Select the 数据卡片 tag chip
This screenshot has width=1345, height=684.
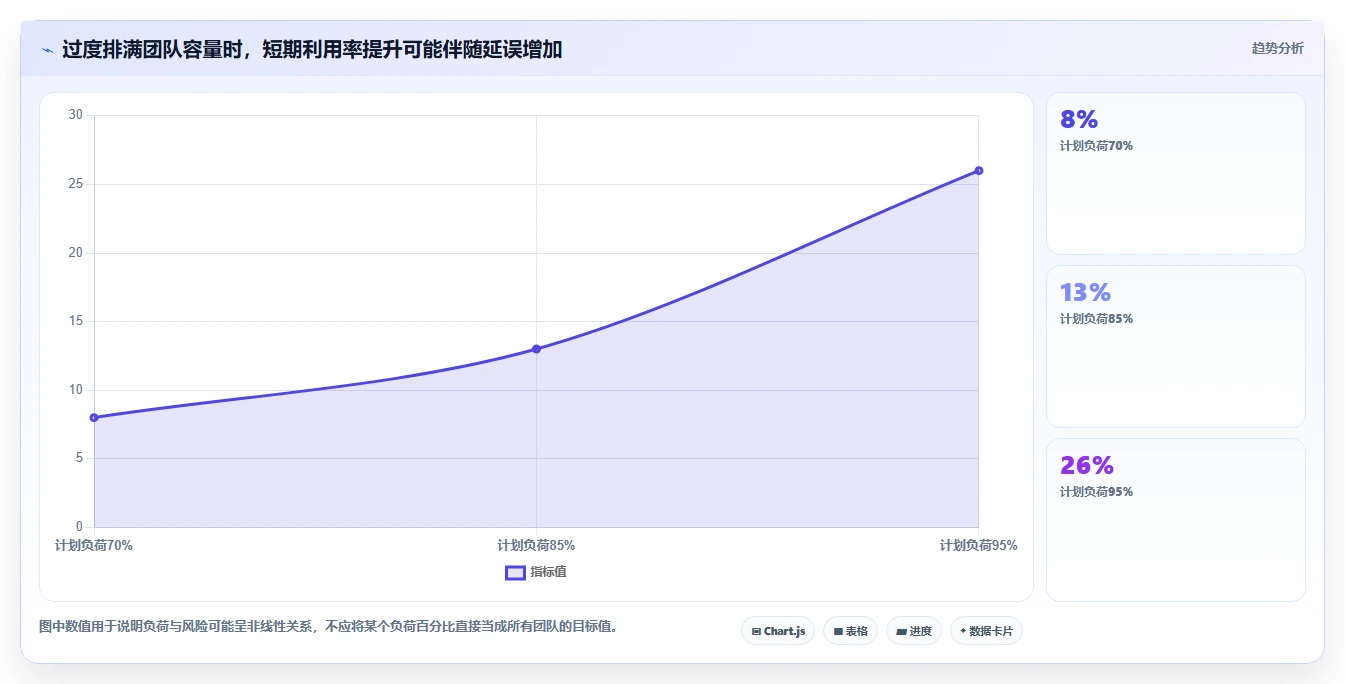point(986,631)
